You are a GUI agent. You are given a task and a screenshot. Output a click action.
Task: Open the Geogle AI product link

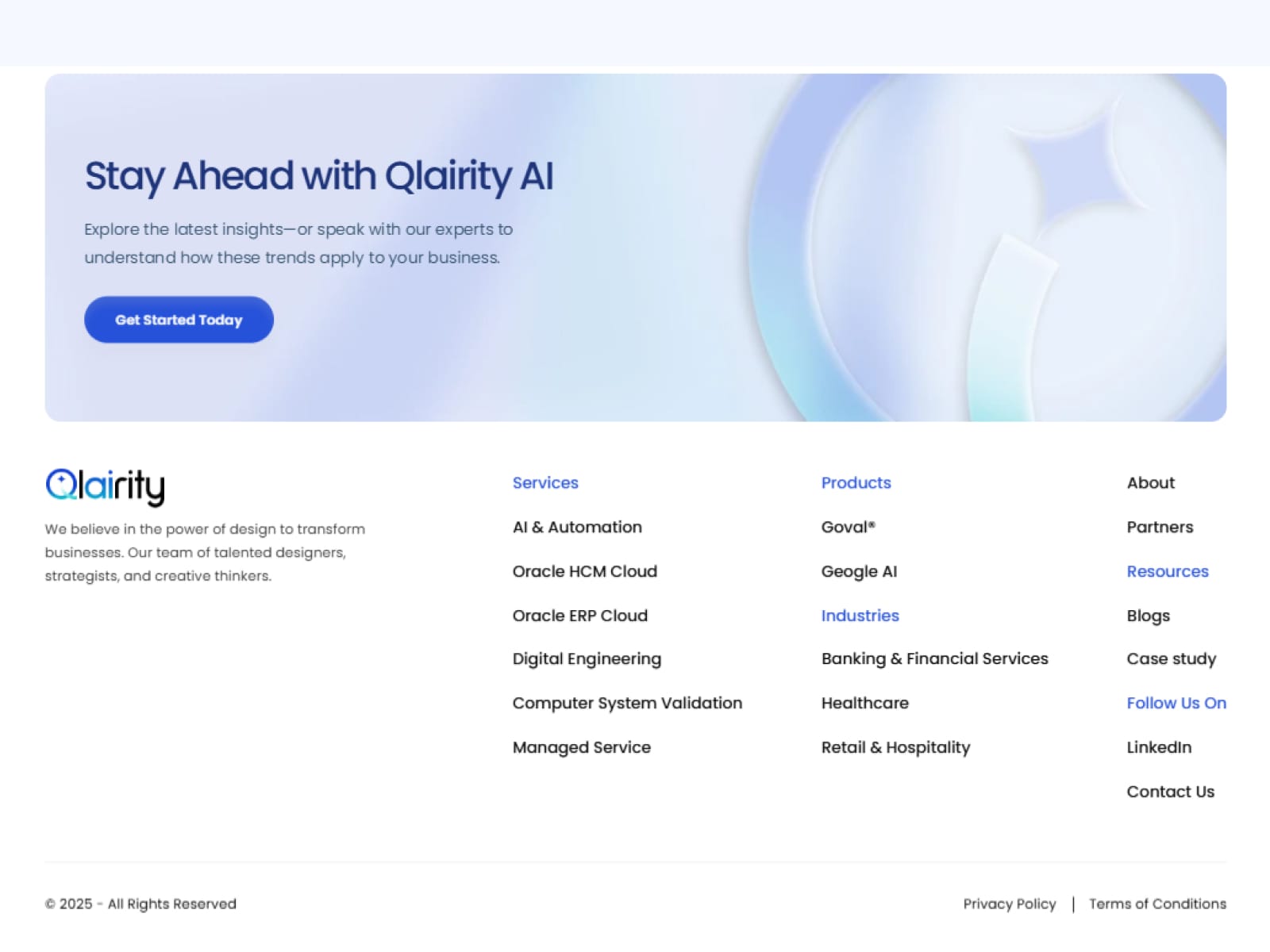(860, 572)
